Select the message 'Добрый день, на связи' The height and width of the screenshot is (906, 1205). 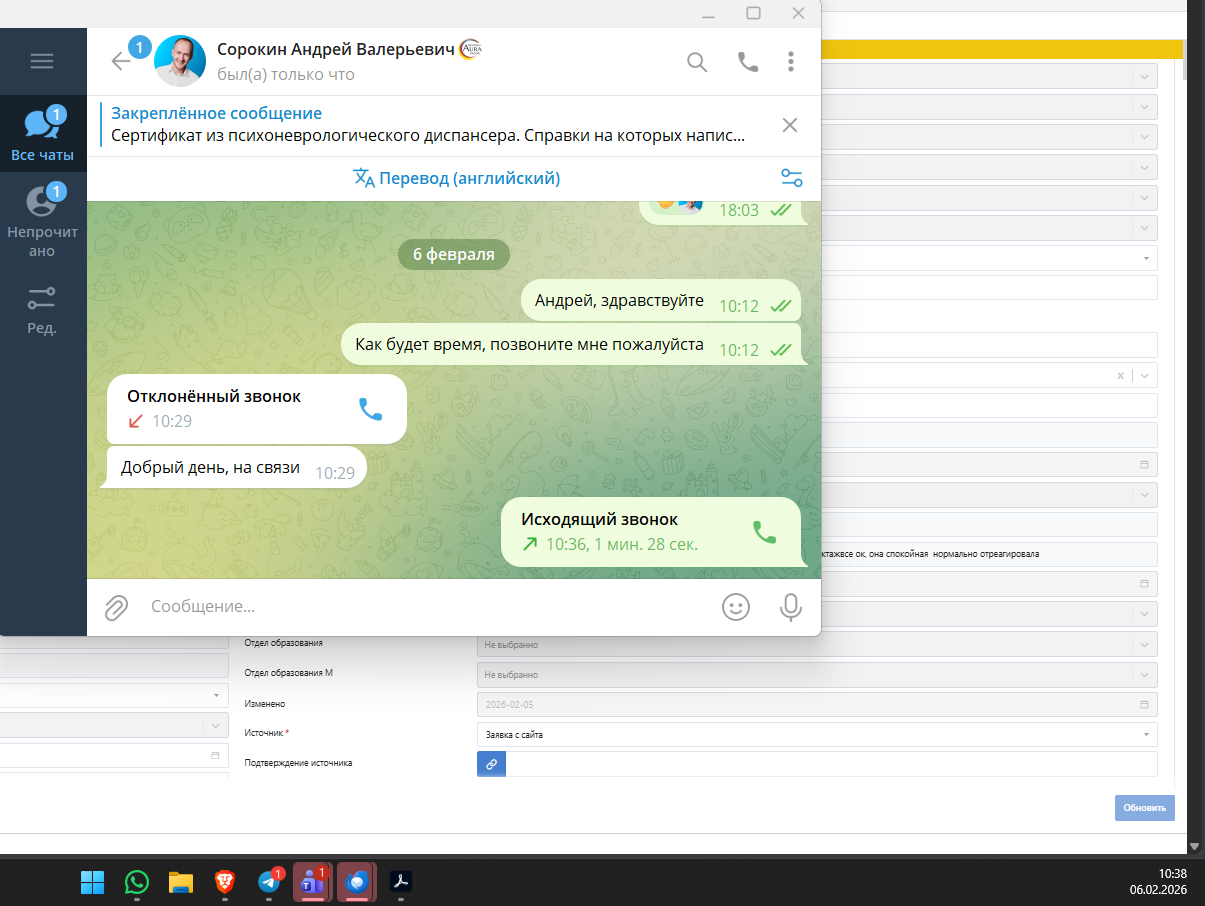(236, 467)
